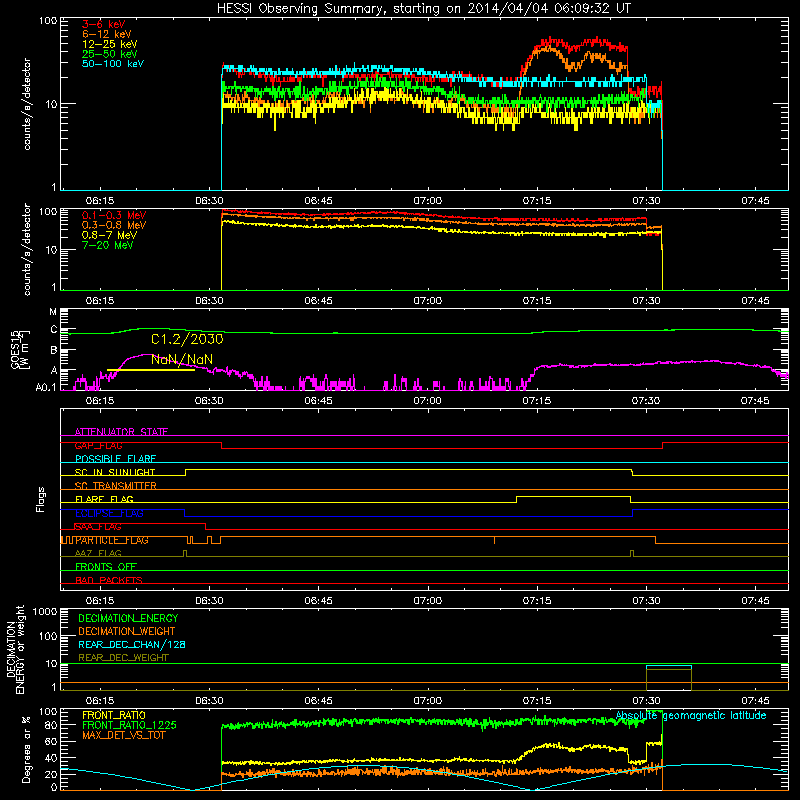Select the SC_TRANSMITTER flag label
800x800 pixels.
point(116,486)
